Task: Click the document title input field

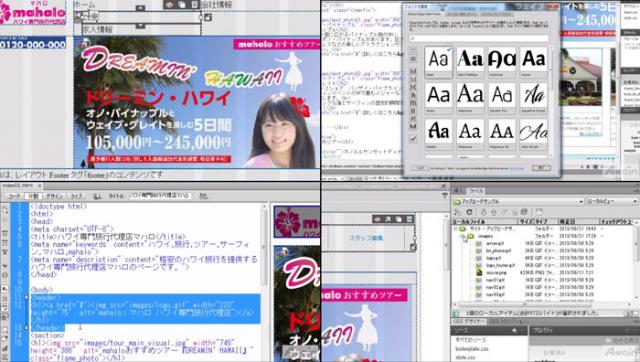Action: click(x=160, y=196)
